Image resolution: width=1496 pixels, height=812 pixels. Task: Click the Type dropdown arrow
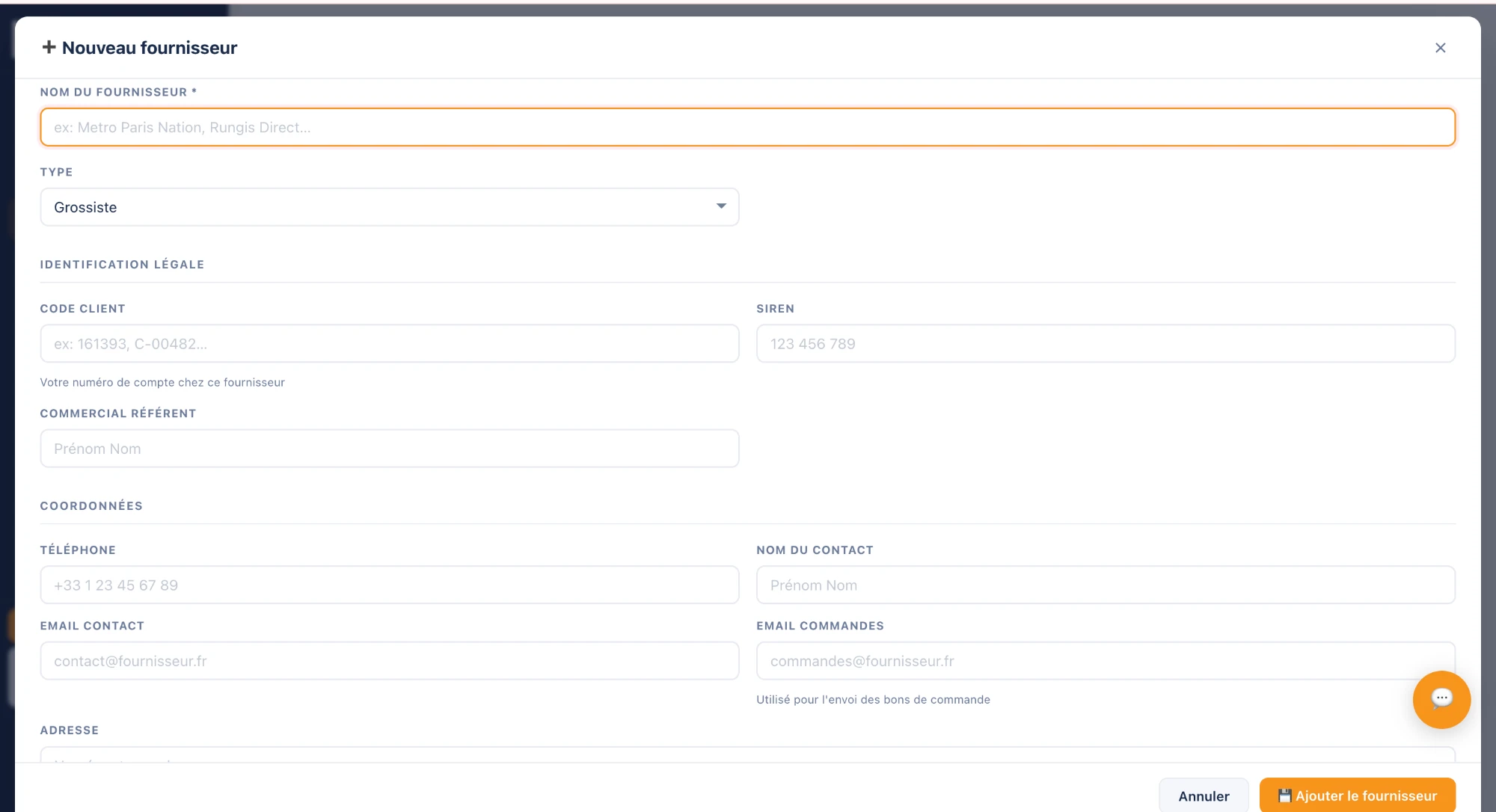(721, 206)
